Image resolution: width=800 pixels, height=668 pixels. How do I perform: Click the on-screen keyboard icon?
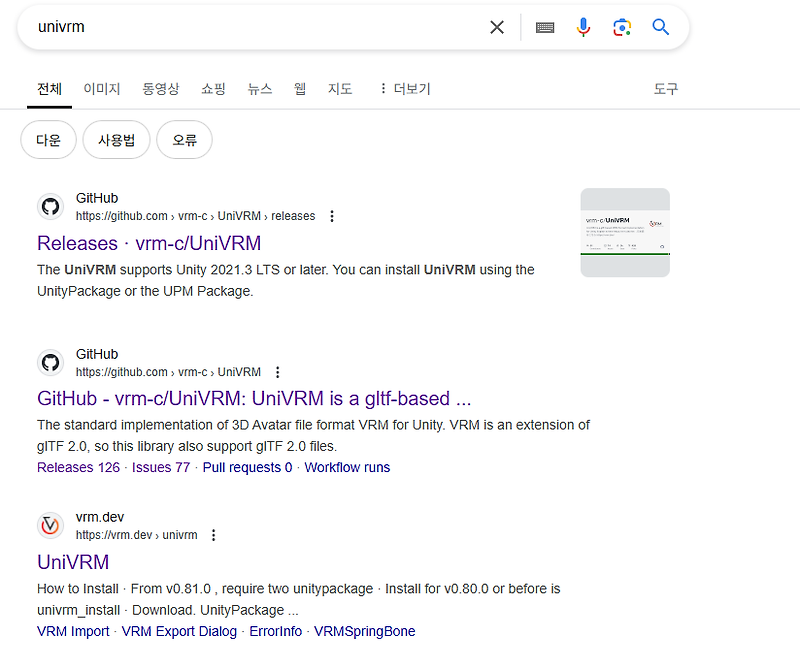[545, 28]
